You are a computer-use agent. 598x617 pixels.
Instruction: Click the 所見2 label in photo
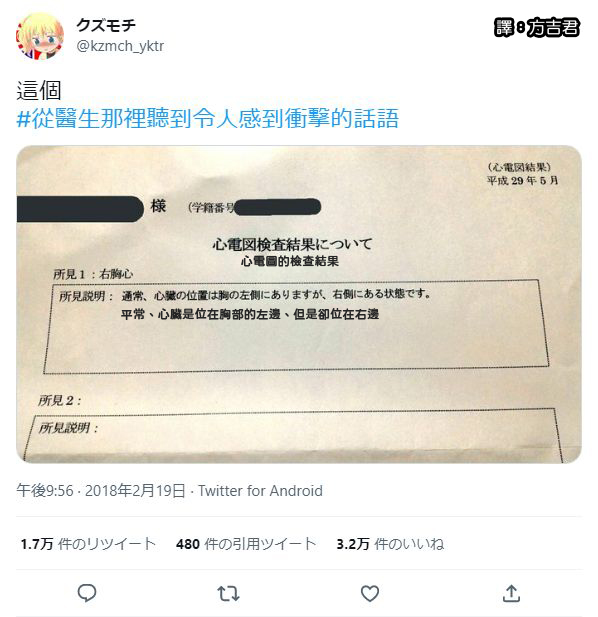59,401
